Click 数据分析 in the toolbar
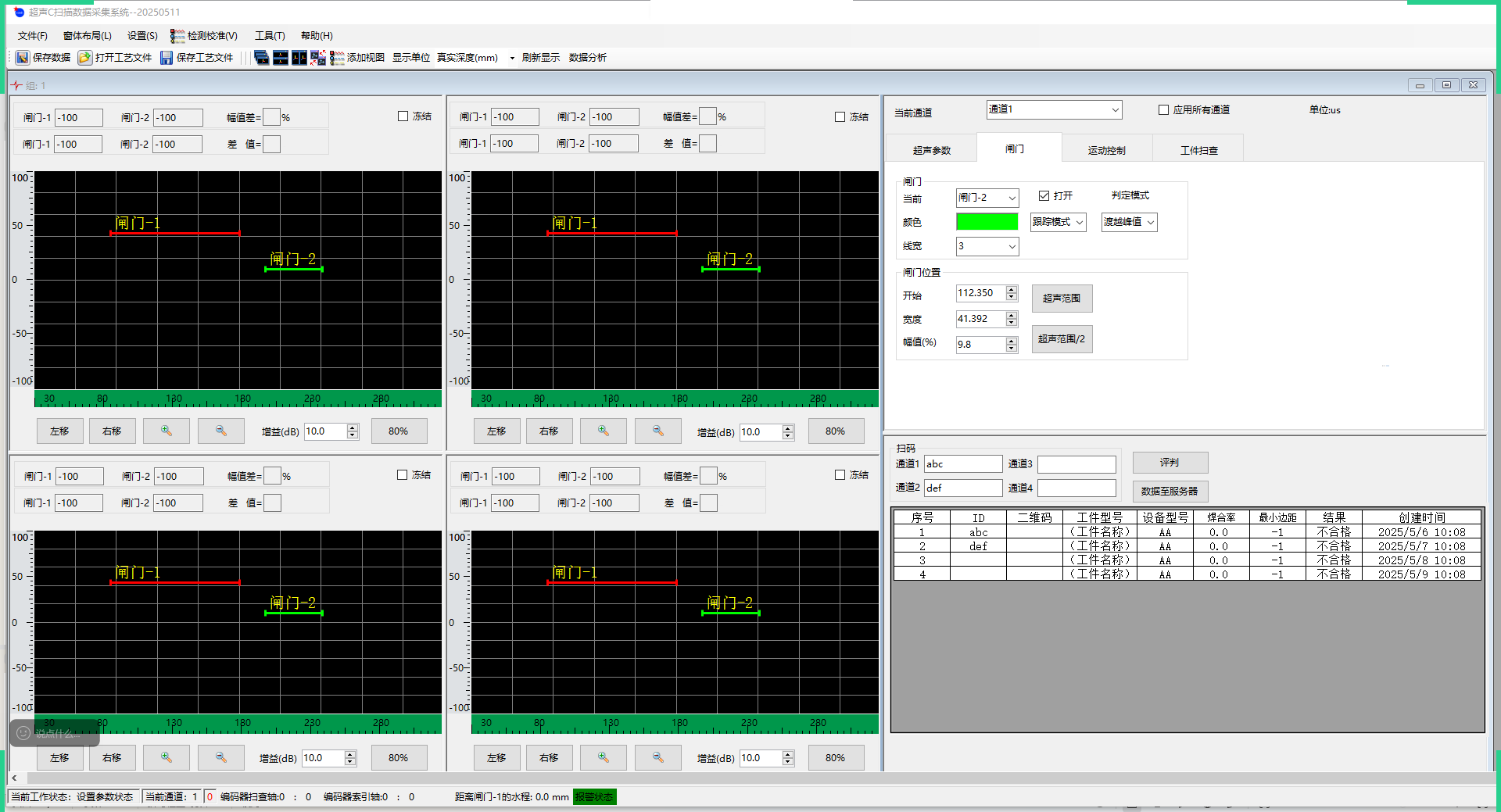Image resolution: width=1501 pixels, height=812 pixels. tap(588, 58)
